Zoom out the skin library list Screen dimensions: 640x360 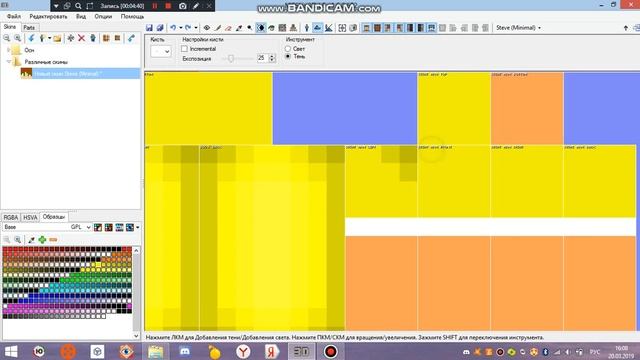pos(7,38)
